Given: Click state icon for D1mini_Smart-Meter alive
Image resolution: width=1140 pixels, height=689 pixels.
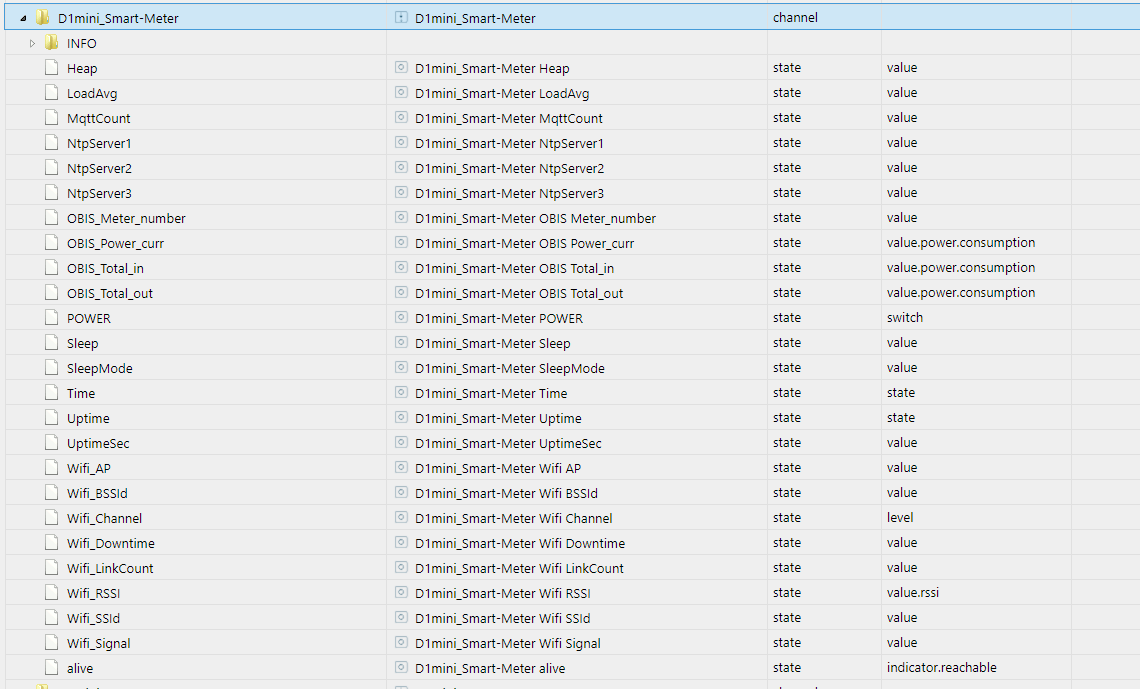Looking at the screenshot, I should (401, 666).
